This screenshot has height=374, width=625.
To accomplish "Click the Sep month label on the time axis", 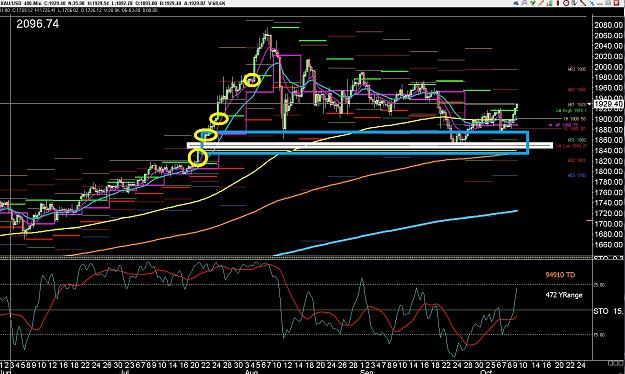I will pos(366,372).
